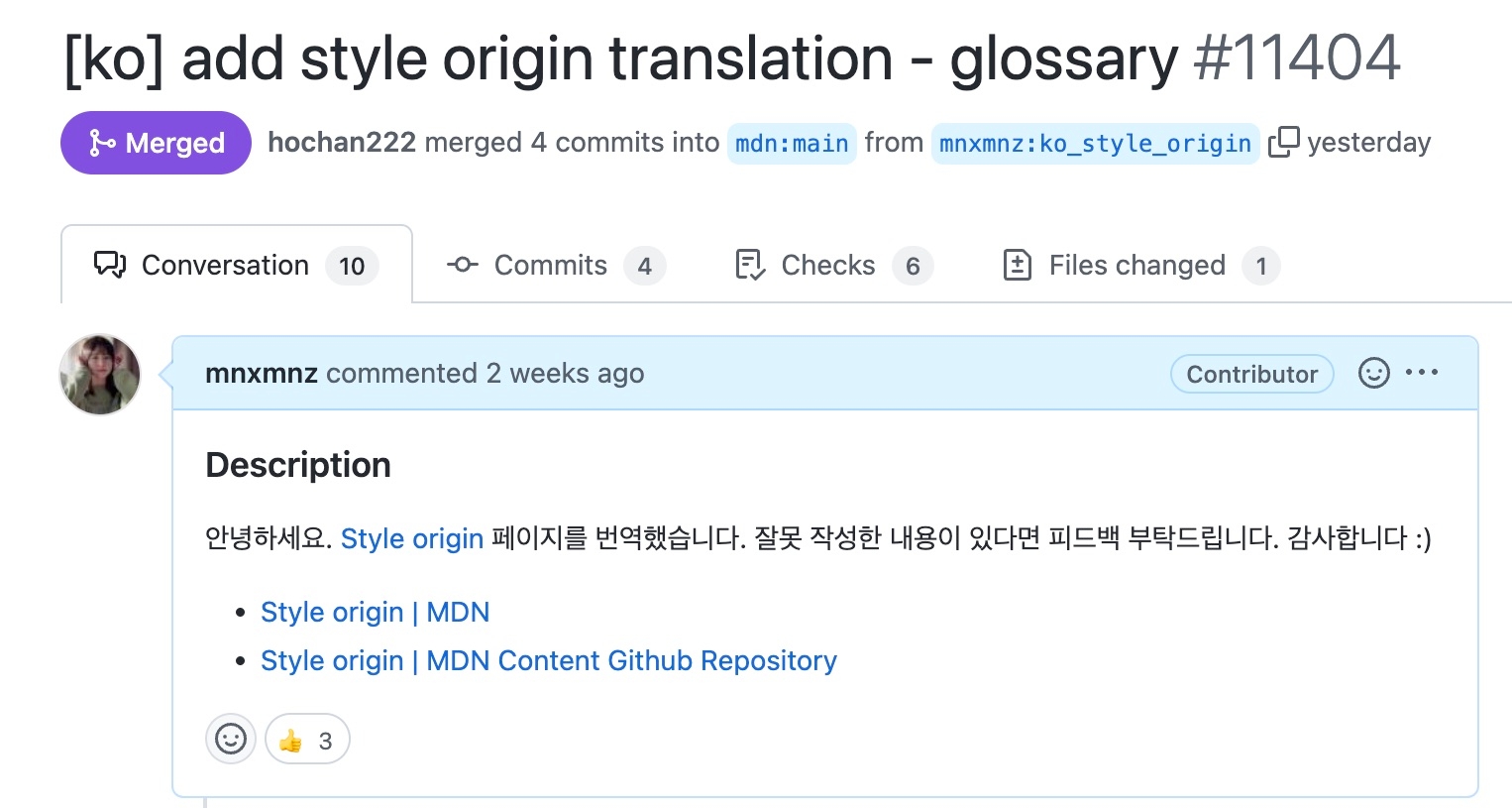The height and width of the screenshot is (808, 1512).
Task: Open the 'Style origin | MDN' link
Action: click(x=375, y=613)
